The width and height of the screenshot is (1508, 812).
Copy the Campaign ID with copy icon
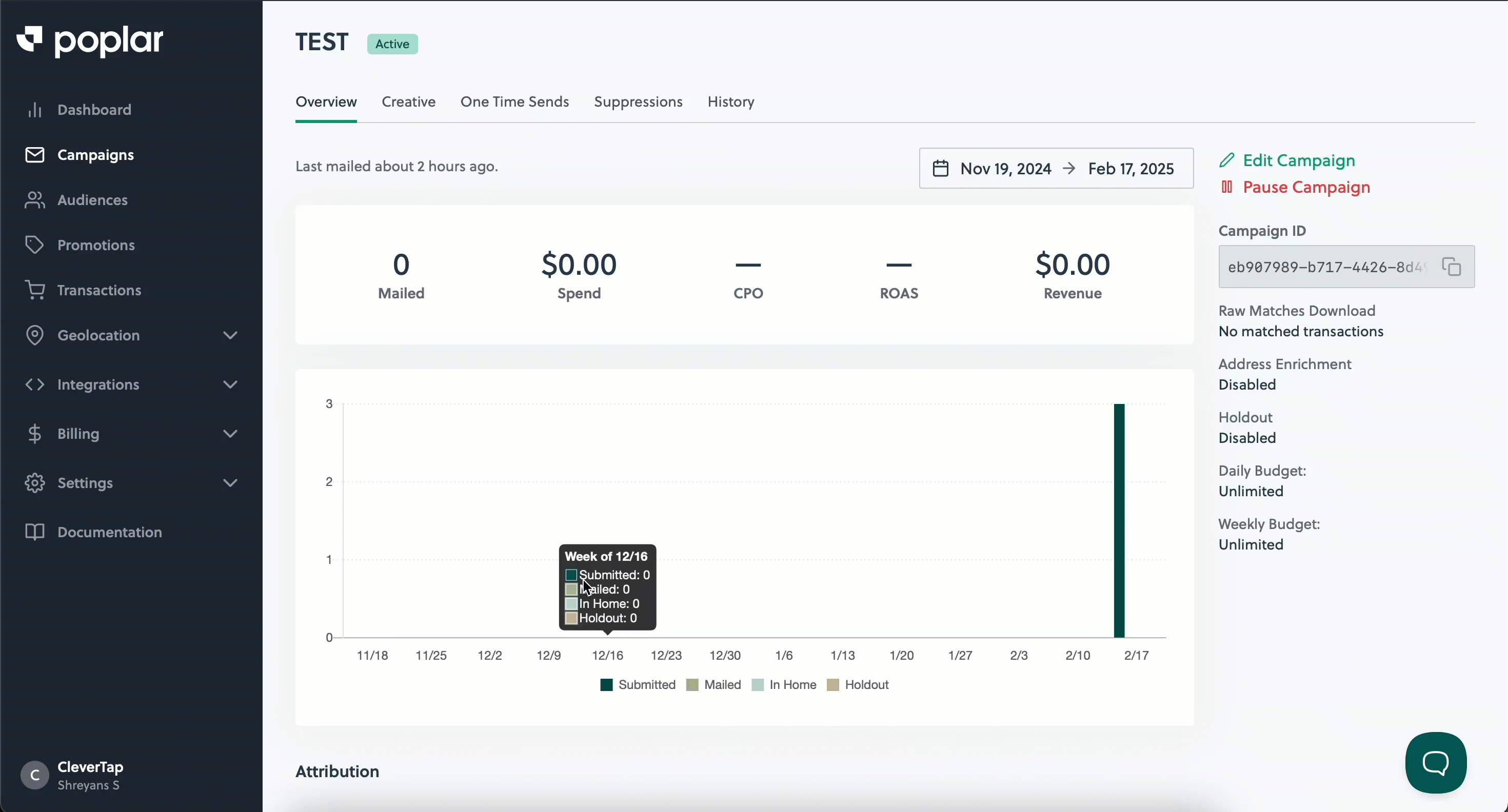point(1451,267)
